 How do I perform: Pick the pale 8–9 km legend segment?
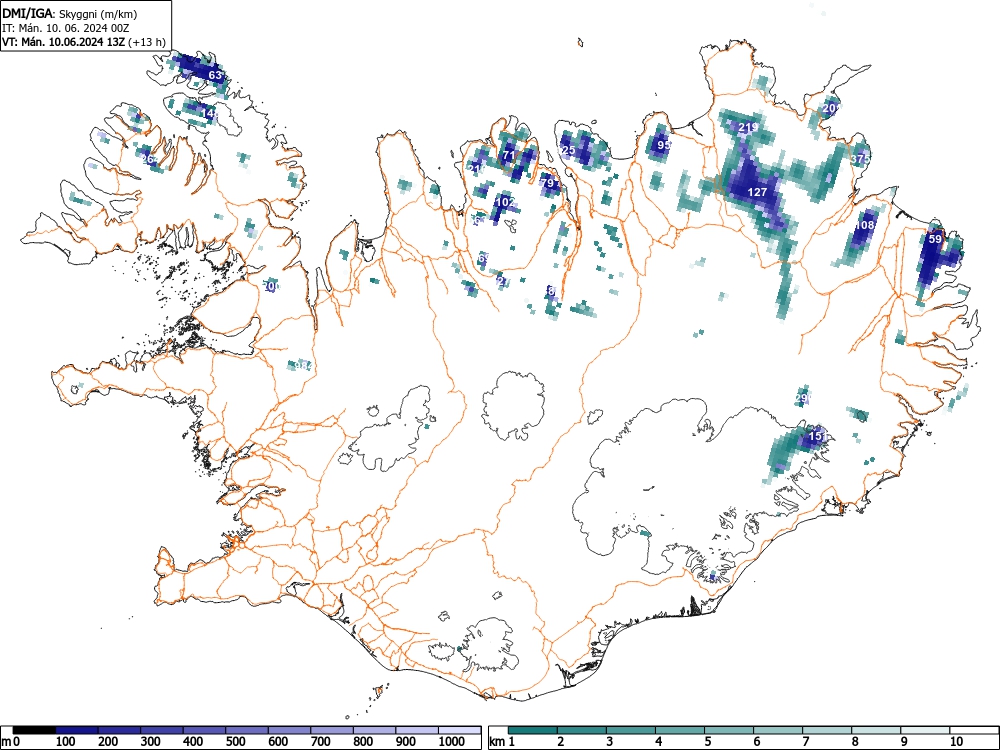pyautogui.click(x=876, y=730)
